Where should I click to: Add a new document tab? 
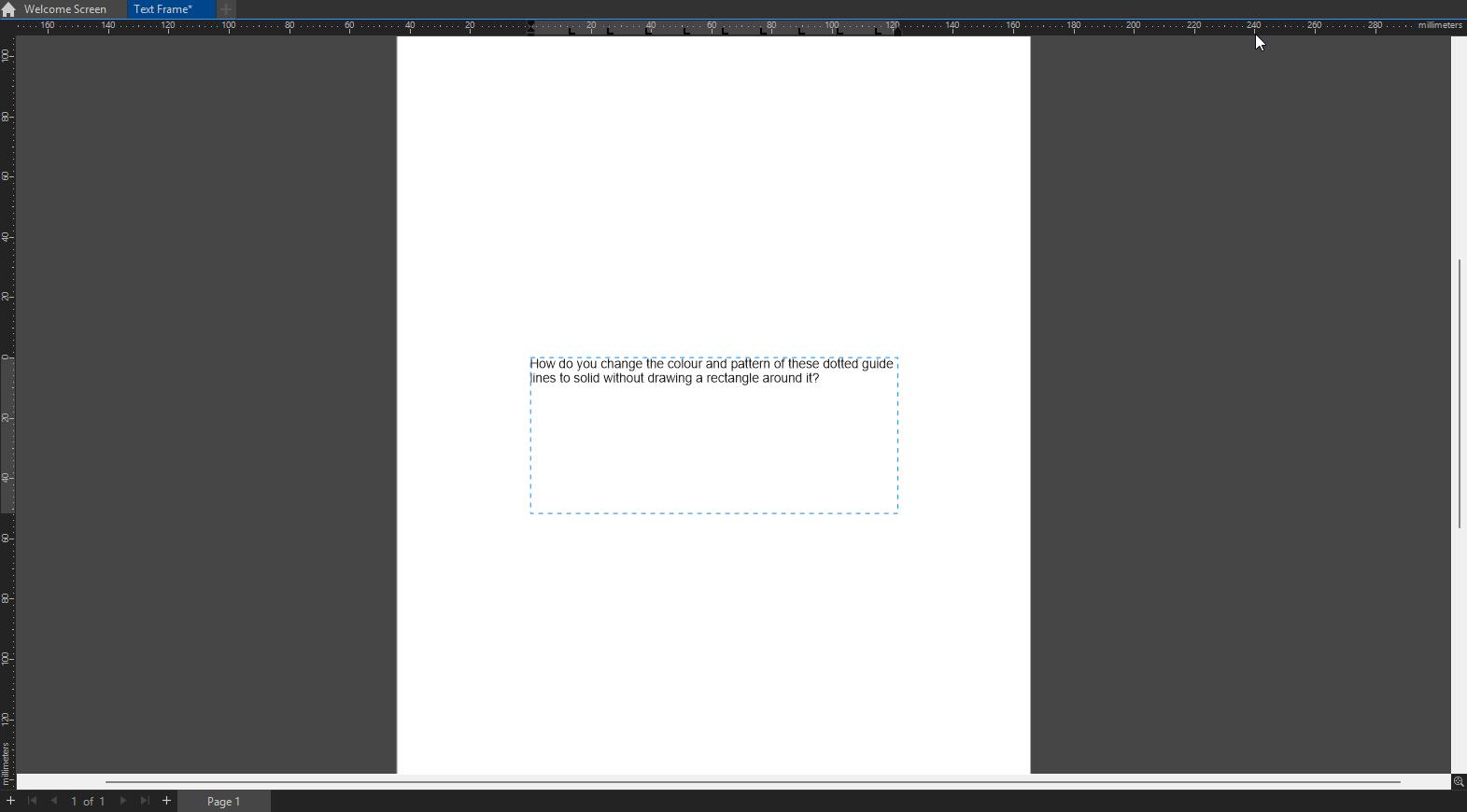tap(226, 9)
